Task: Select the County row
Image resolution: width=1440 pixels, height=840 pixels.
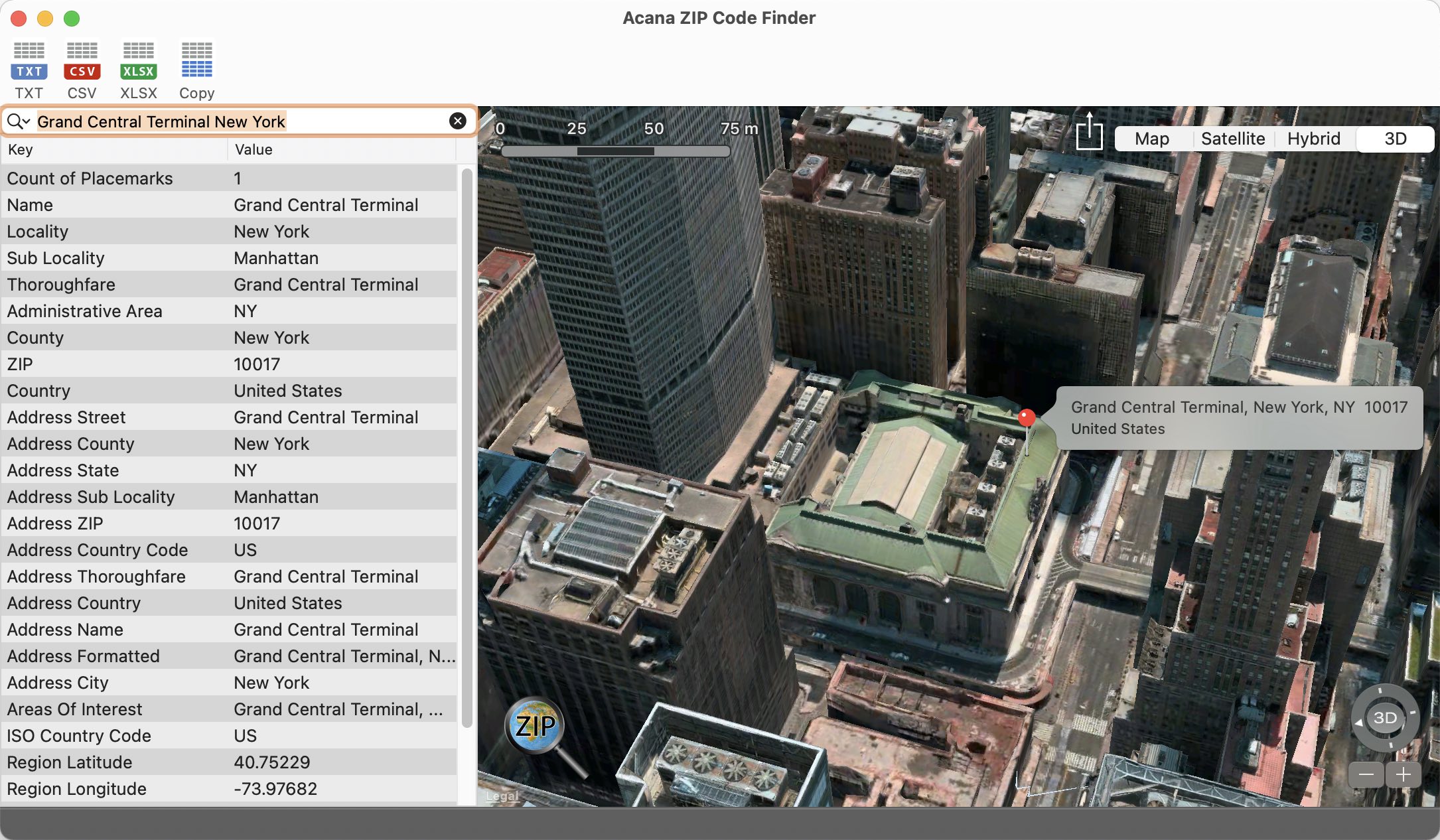Action: [229, 338]
